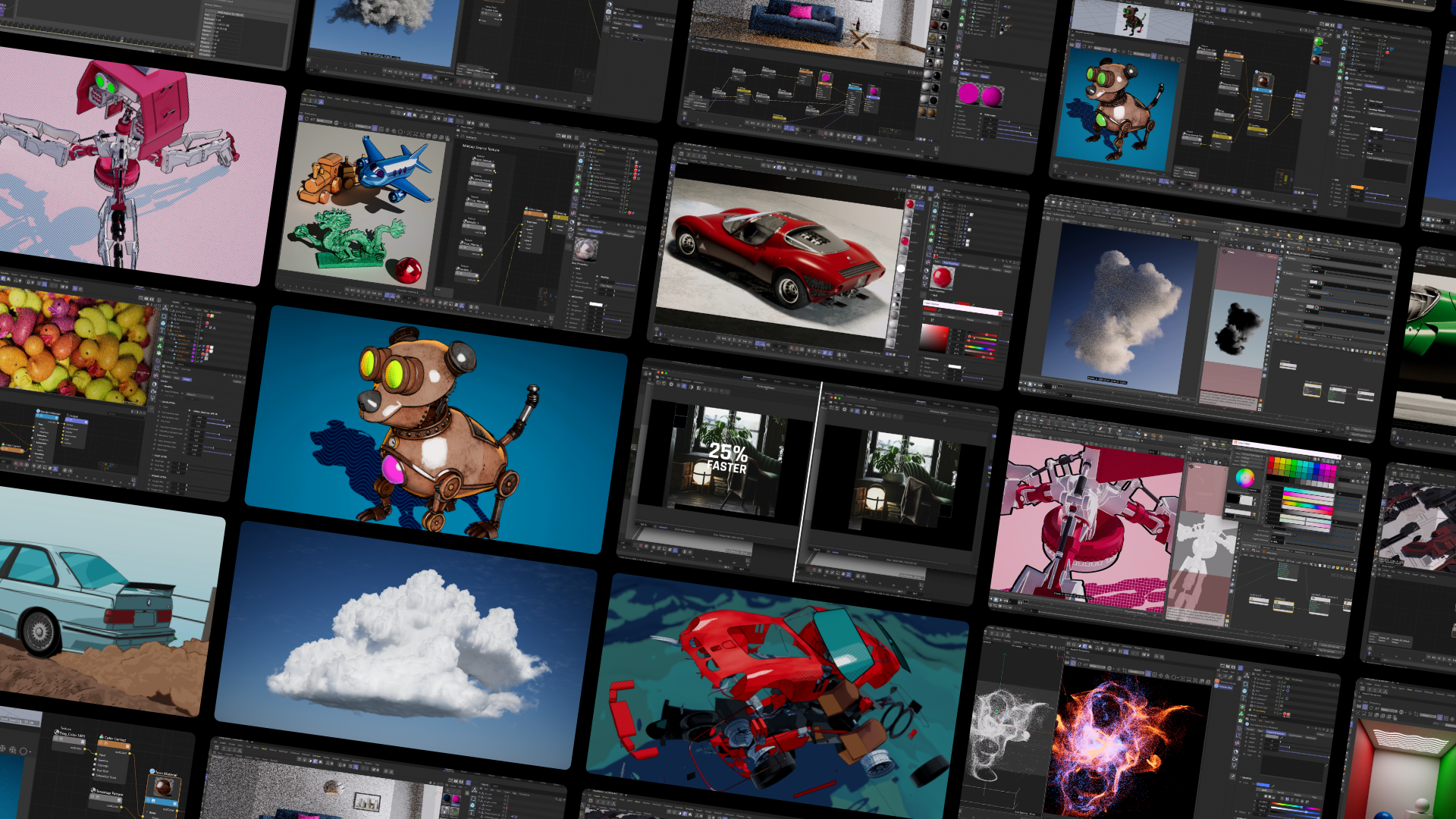Open the yellow Mesh menu in the living room window

[264, 748]
